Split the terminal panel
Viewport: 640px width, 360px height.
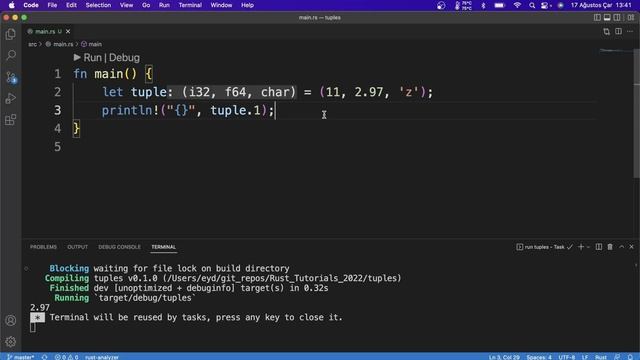coord(599,247)
